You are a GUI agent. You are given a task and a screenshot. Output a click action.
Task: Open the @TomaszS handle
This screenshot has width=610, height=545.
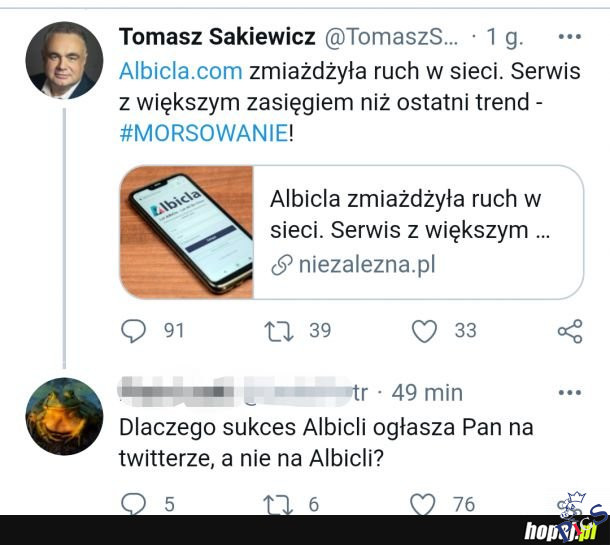coord(391,37)
